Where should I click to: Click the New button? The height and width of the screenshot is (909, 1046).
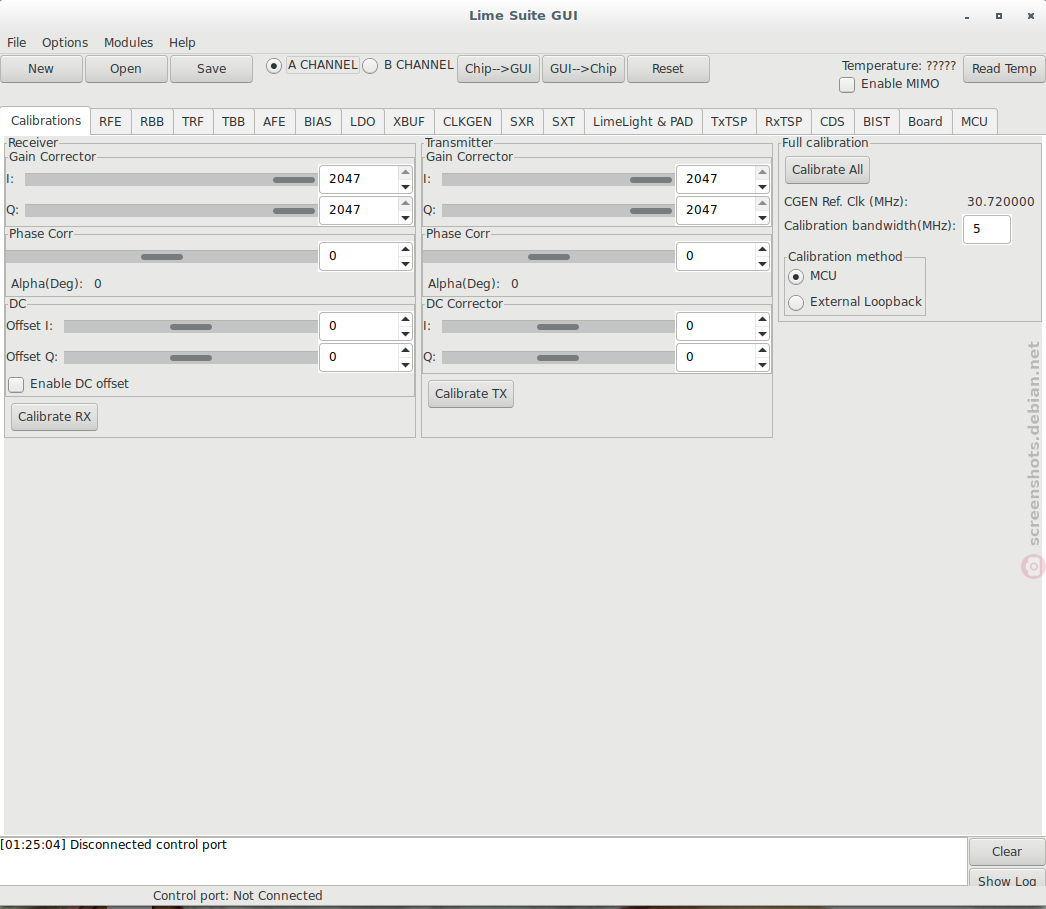pyautogui.click(x=41, y=69)
